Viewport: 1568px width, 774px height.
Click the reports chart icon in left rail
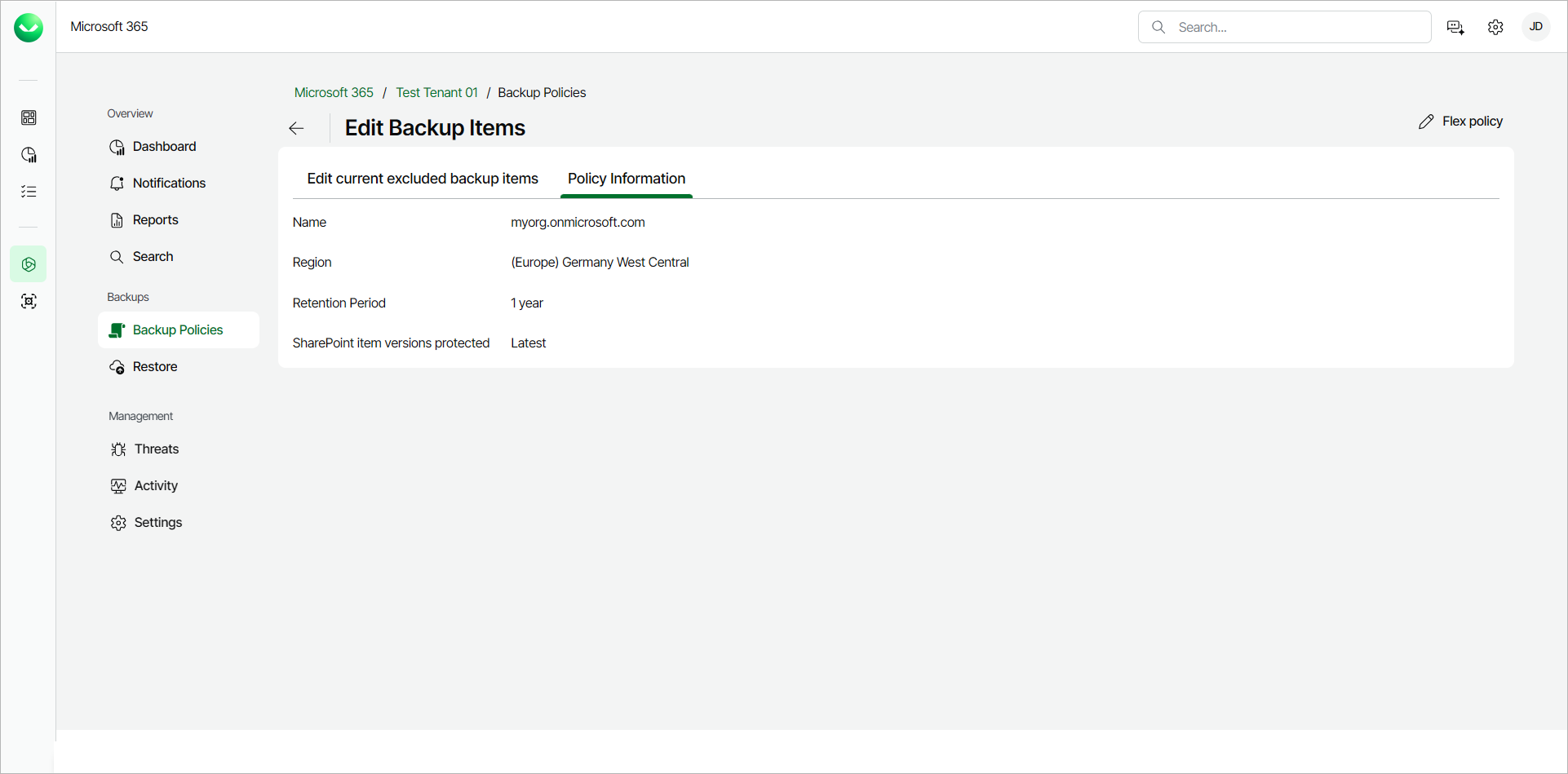pyautogui.click(x=29, y=155)
